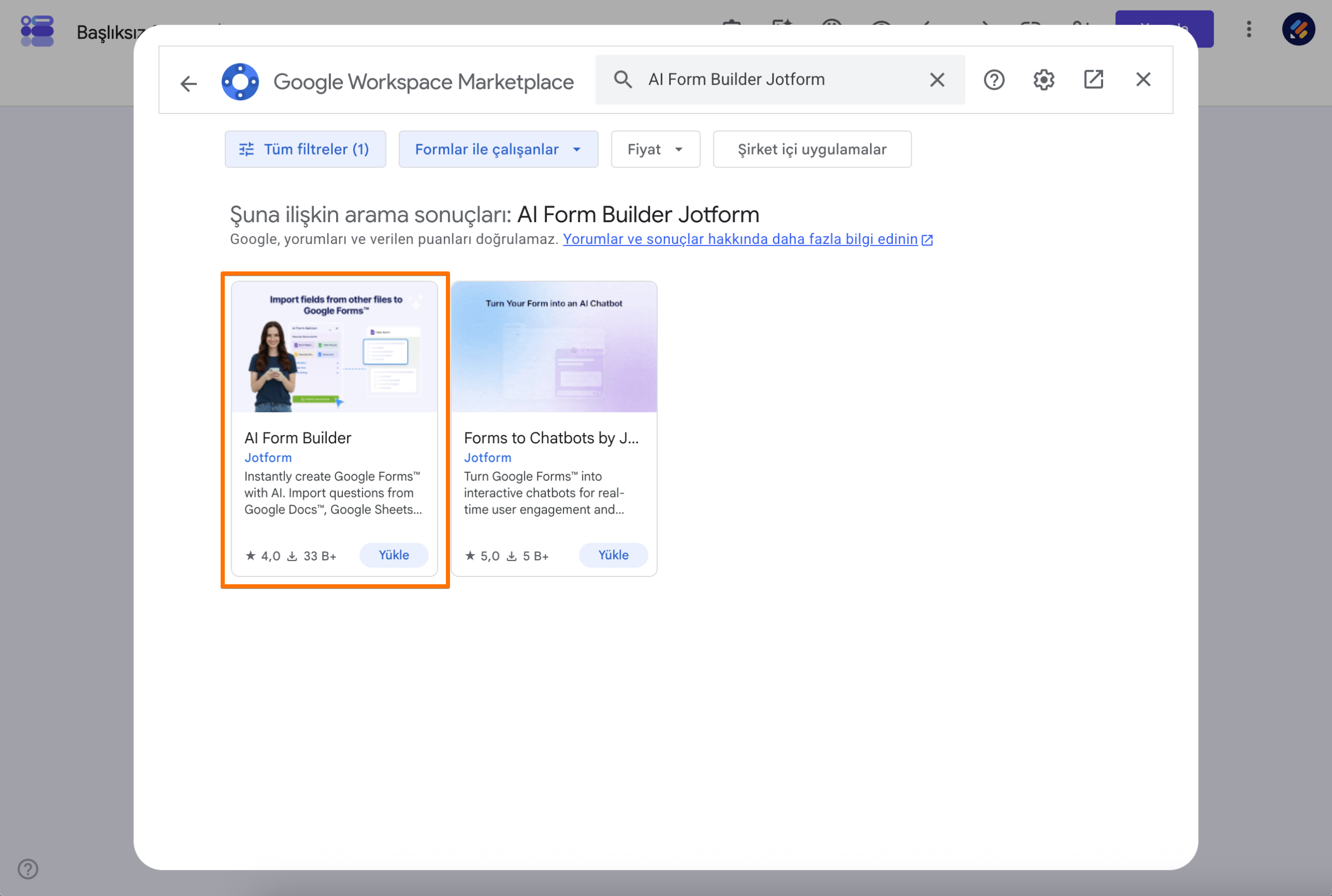Viewport: 1332px width, 896px height.
Task: Go back with the Marketplace back arrow
Action: click(188, 83)
